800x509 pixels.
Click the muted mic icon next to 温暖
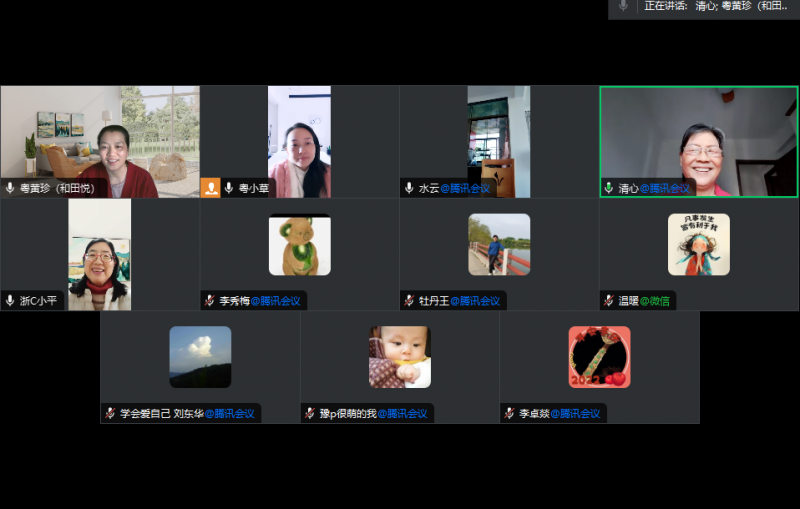pyautogui.click(x=608, y=301)
